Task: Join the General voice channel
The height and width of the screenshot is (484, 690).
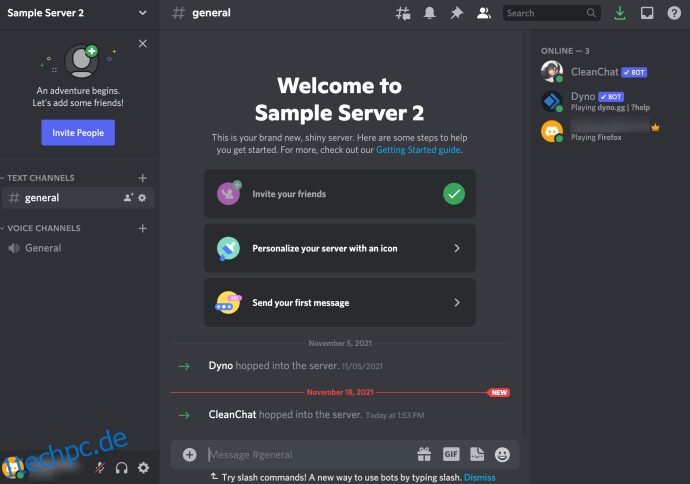Action: coord(78,248)
